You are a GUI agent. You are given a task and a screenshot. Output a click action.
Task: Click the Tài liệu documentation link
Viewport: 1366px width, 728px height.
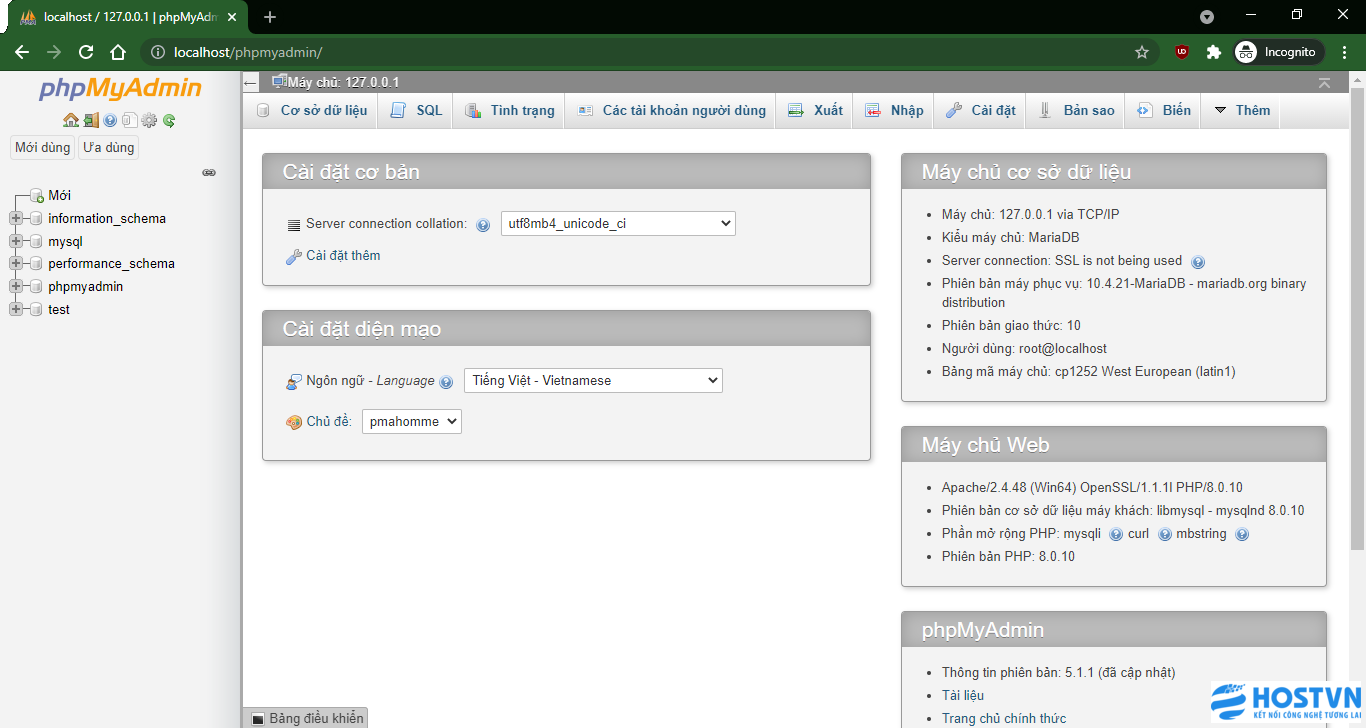[963, 696]
